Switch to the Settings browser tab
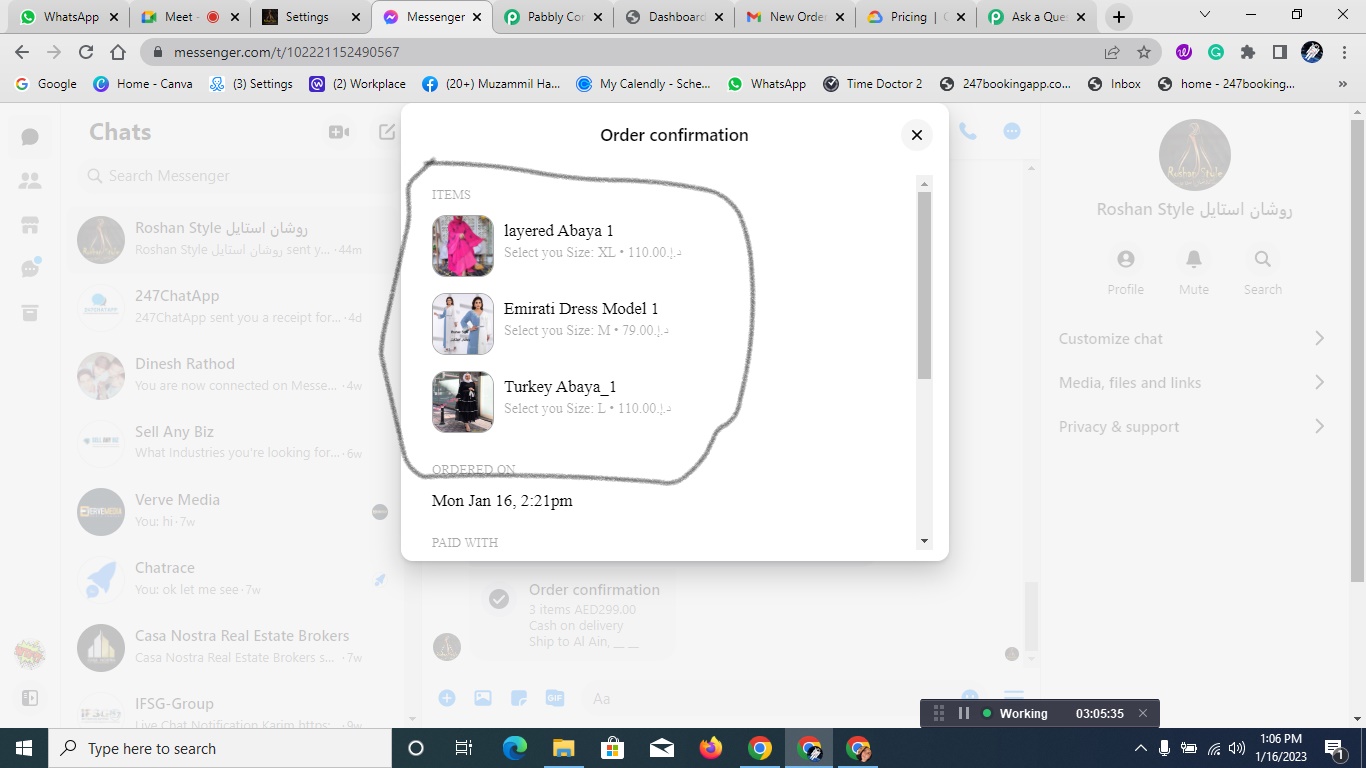The image size is (1366, 768). pos(310,17)
